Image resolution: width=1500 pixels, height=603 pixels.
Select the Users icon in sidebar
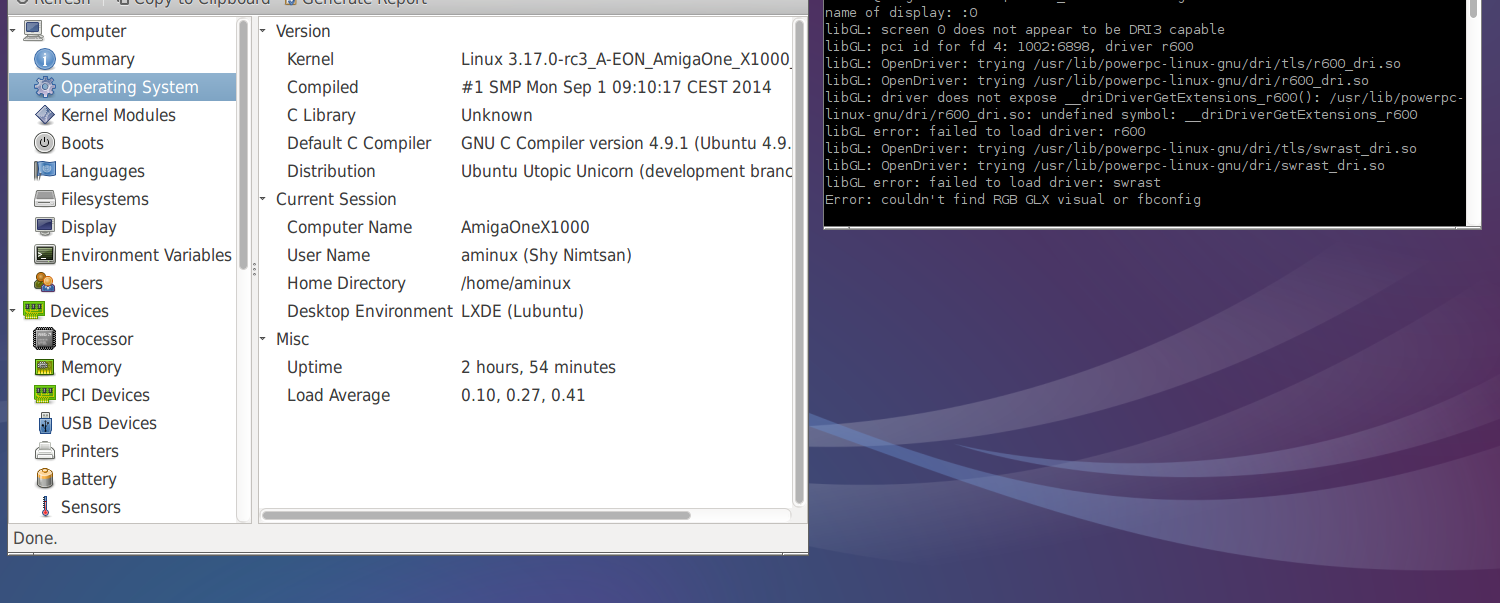[44, 283]
